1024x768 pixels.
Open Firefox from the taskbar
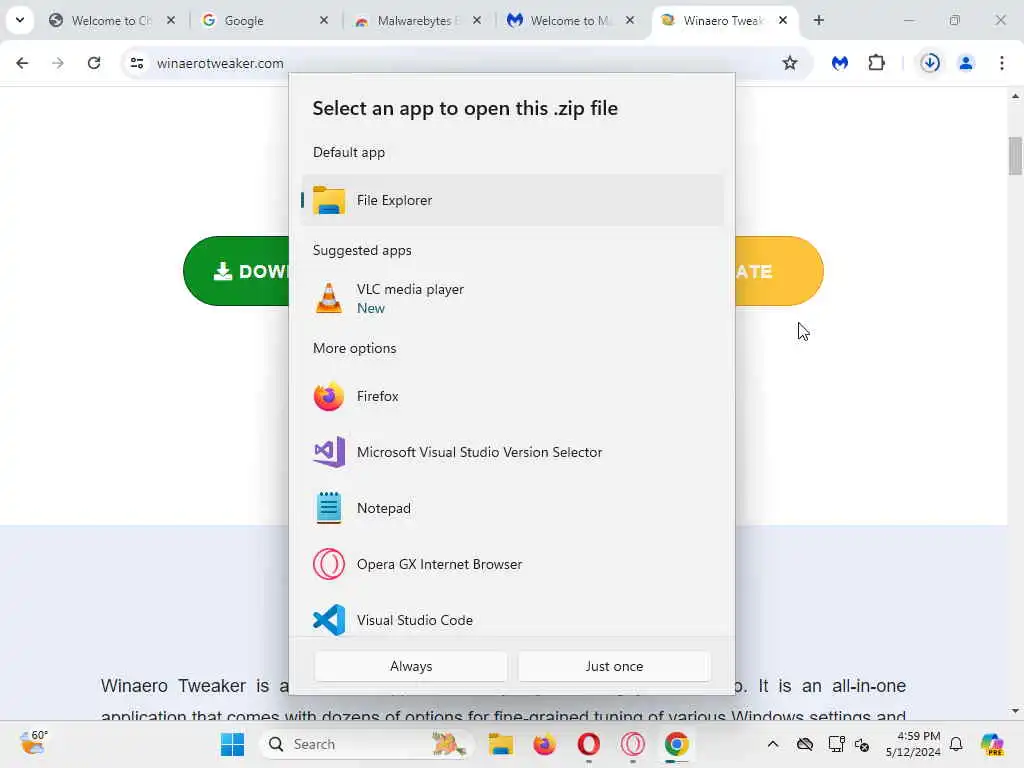tap(544, 744)
